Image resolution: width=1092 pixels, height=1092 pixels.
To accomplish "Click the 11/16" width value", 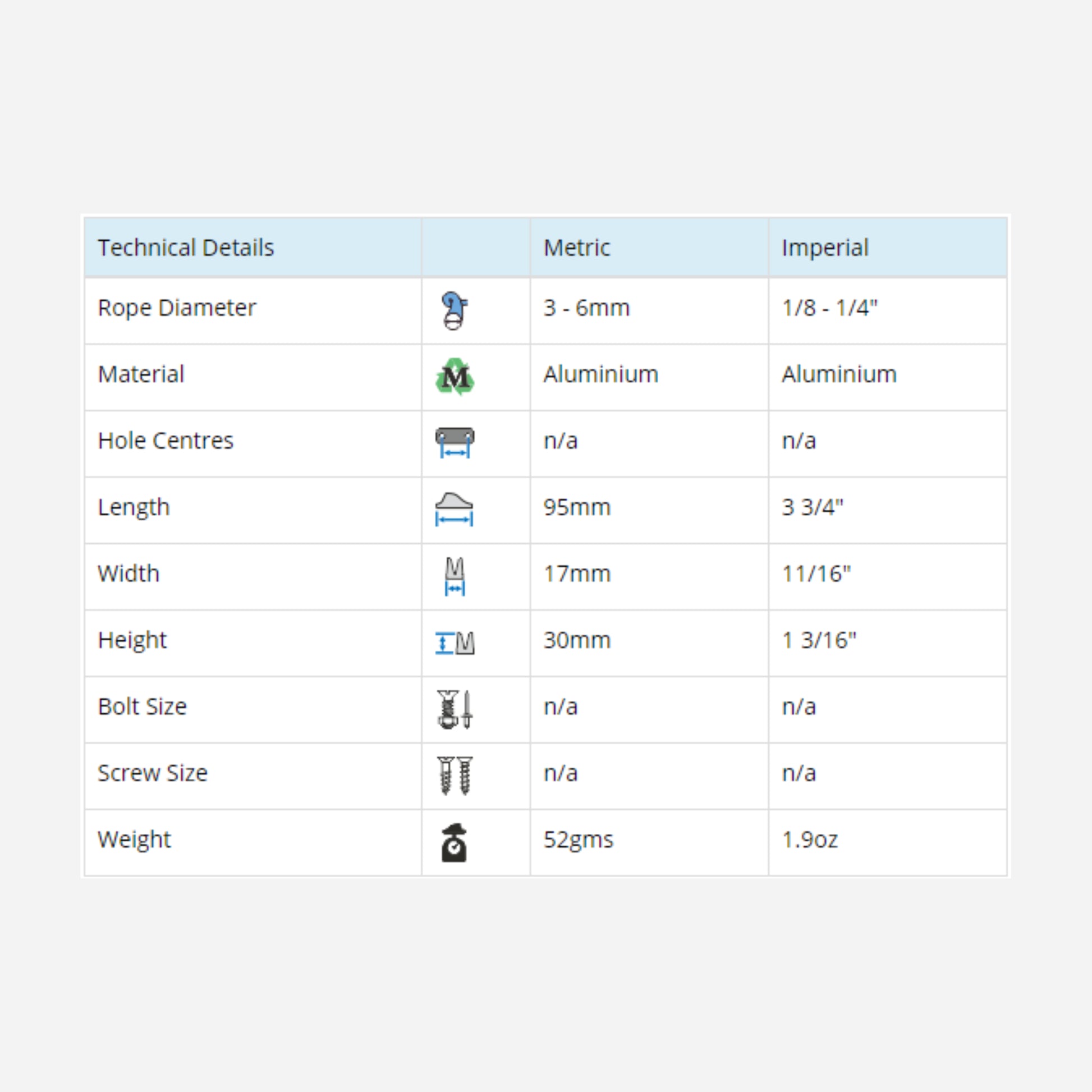I will pos(815,573).
